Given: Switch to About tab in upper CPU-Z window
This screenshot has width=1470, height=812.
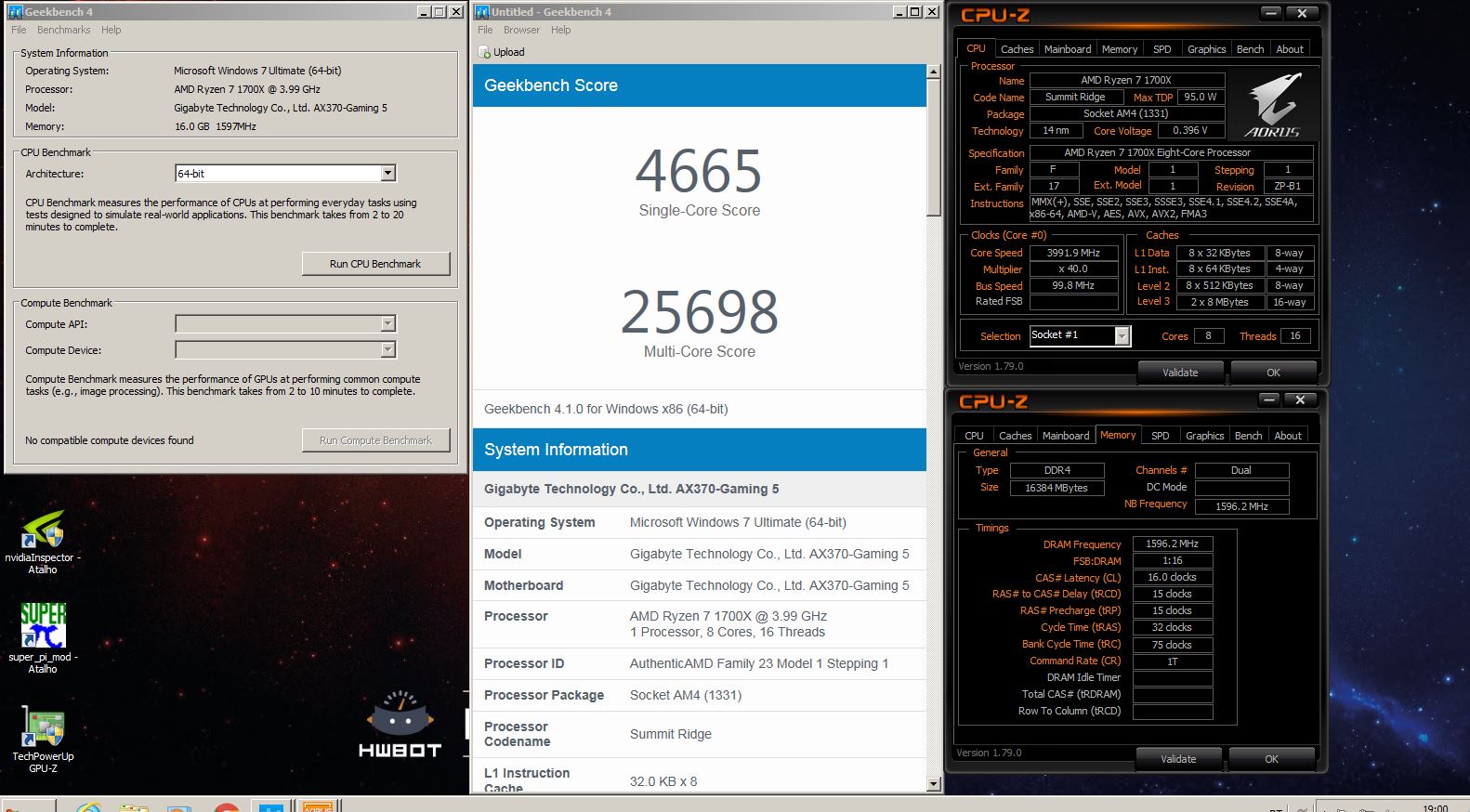Looking at the screenshot, I should (x=1290, y=49).
